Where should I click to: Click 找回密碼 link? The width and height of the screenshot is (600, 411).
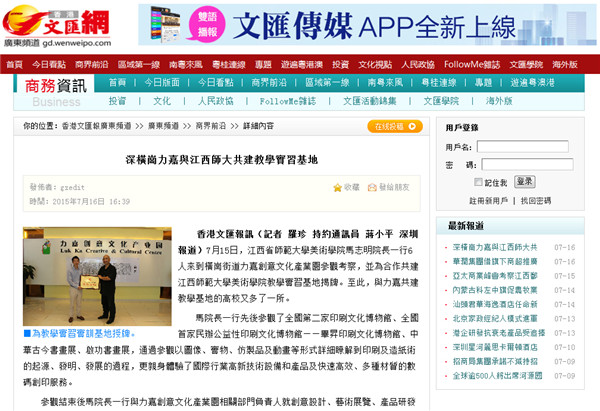coord(536,201)
